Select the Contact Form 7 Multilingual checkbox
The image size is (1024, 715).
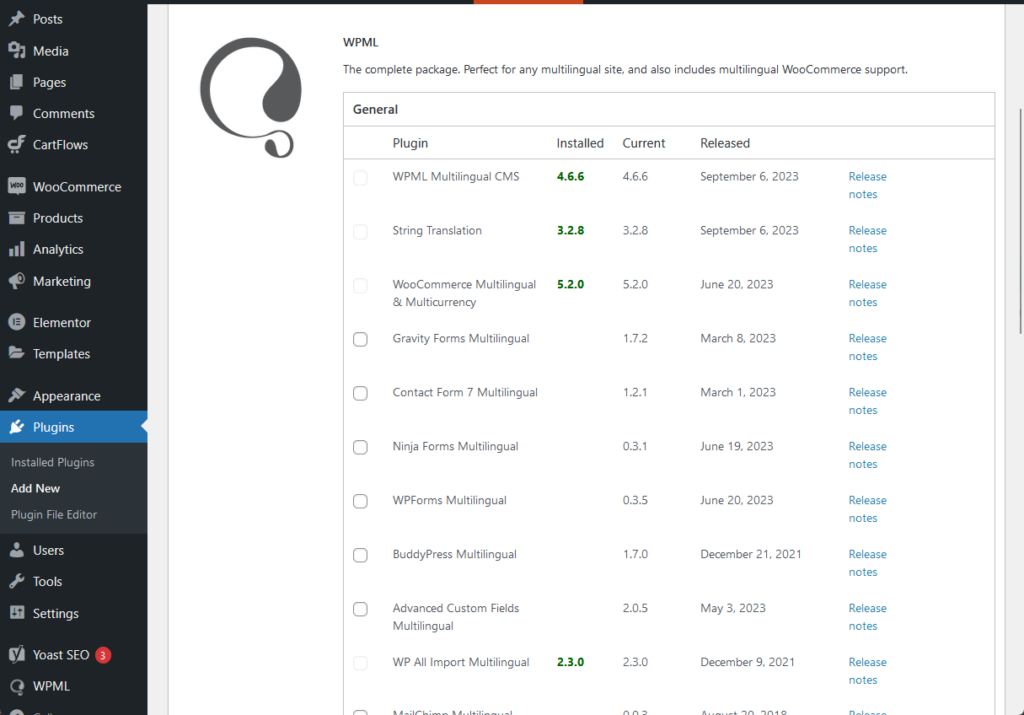[360, 393]
